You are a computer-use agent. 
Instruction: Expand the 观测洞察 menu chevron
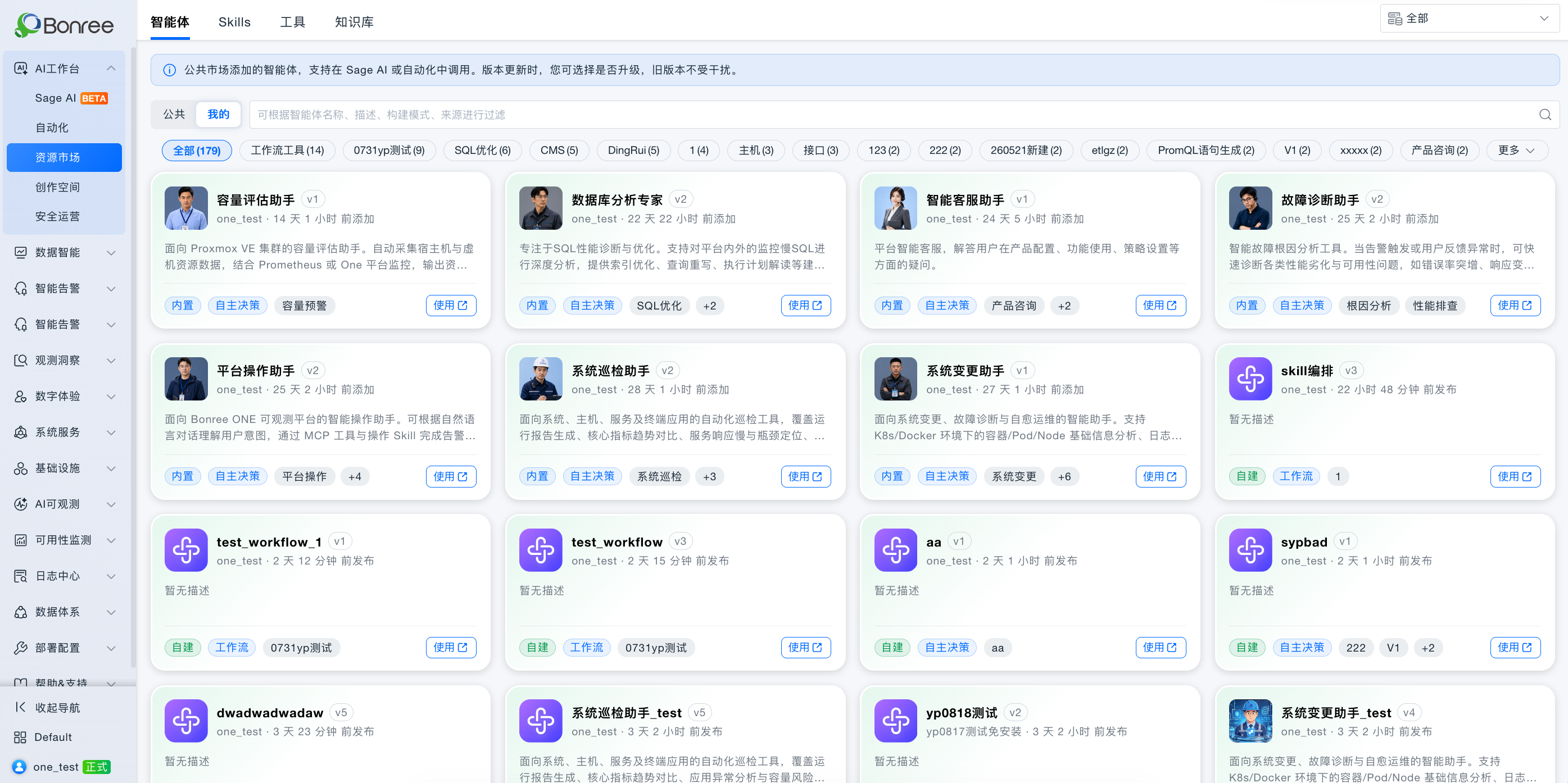[x=111, y=360]
